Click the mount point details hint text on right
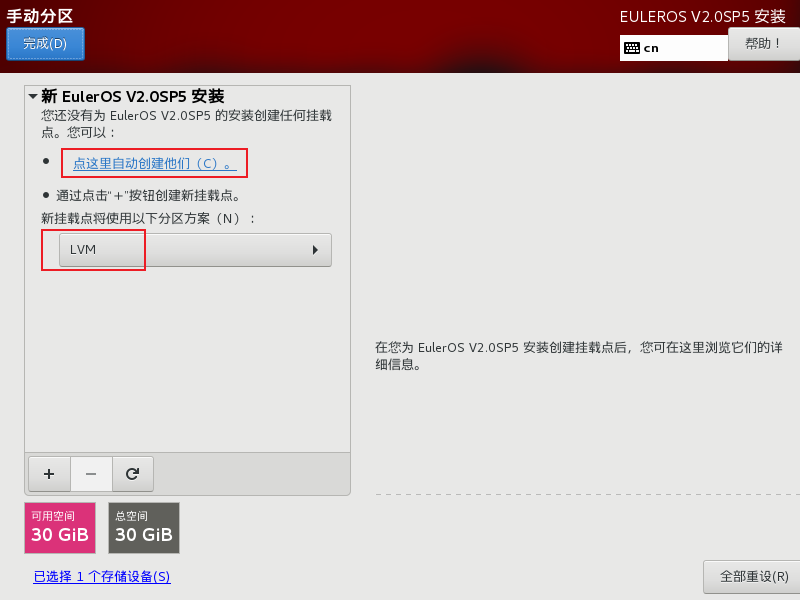Screen dimensions: 800x600 (579, 356)
